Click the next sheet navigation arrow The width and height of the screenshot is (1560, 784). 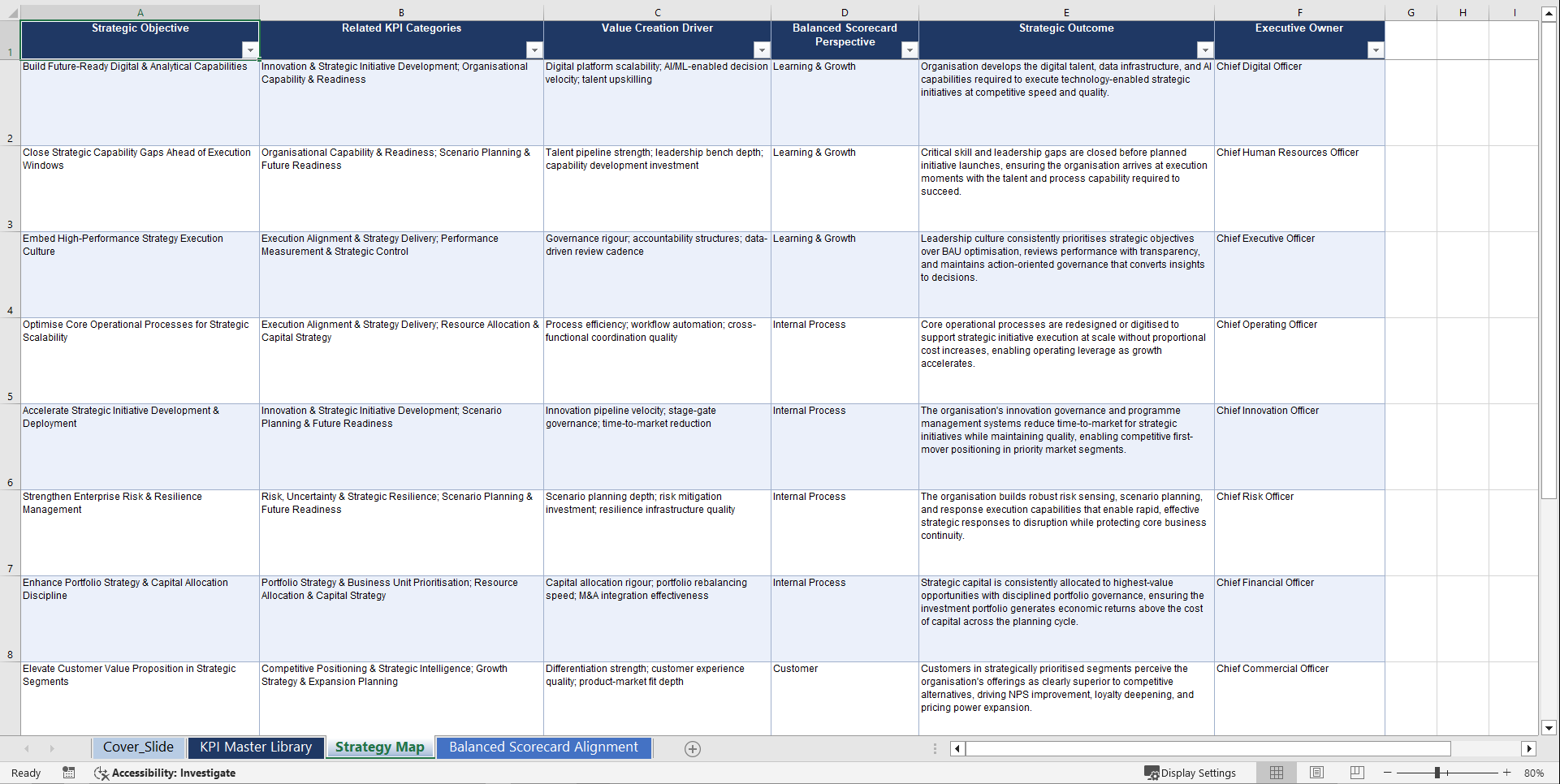(x=52, y=748)
